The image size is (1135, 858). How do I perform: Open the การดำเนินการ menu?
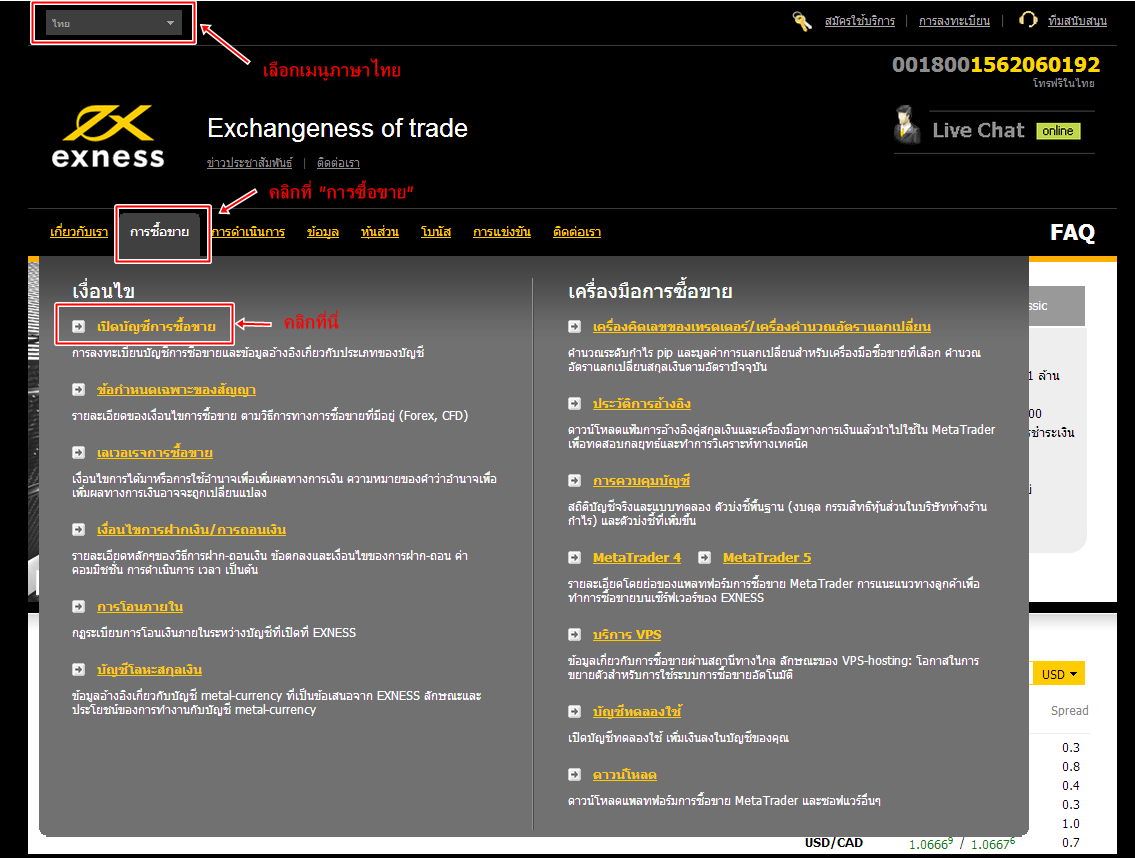tap(248, 232)
